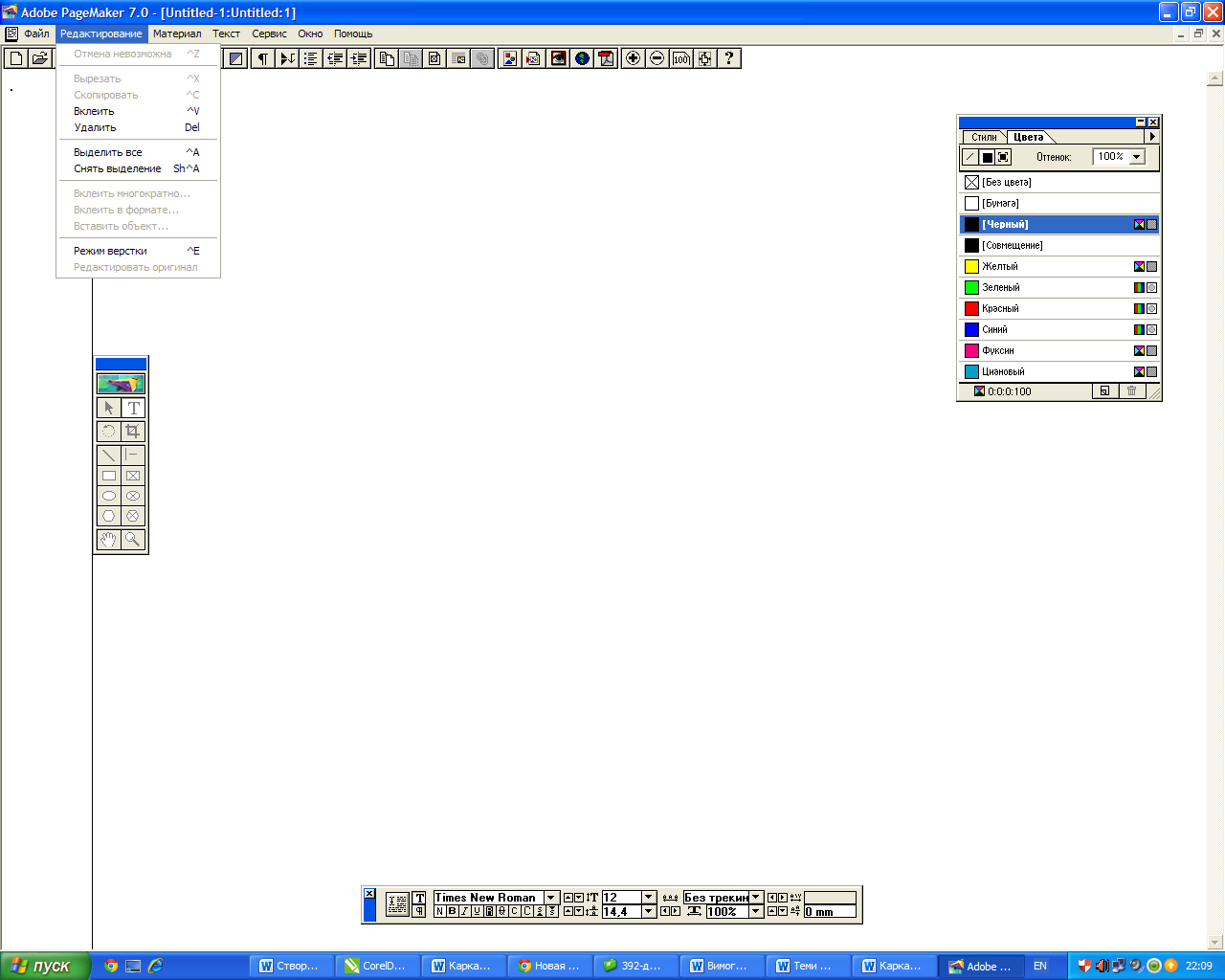Viewport: 1225px width, 980px height.
Task: Toggle Underline style in control palette
Action: 477,911
